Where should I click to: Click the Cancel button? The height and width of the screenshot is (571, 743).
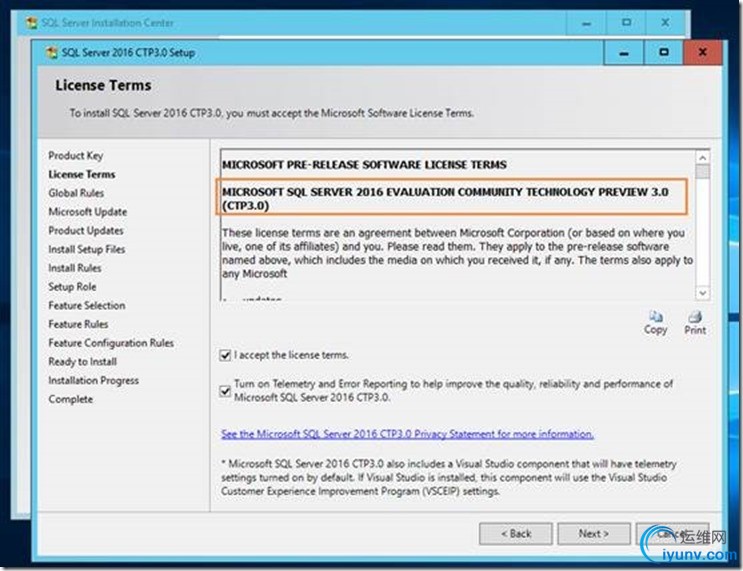click(672, 534)
